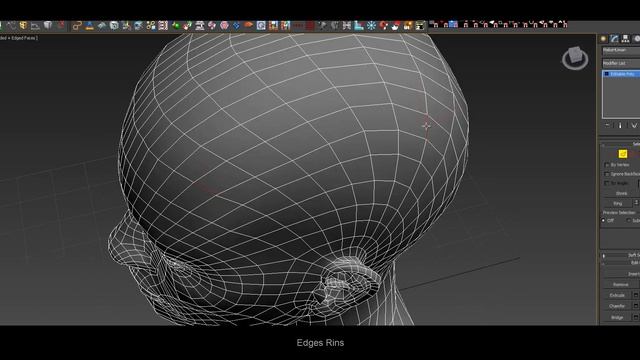Image resolution: width=640 pixels, height=360 pixels.
Task: Click the pink circular toolbar icon
Action: [224, 26]
